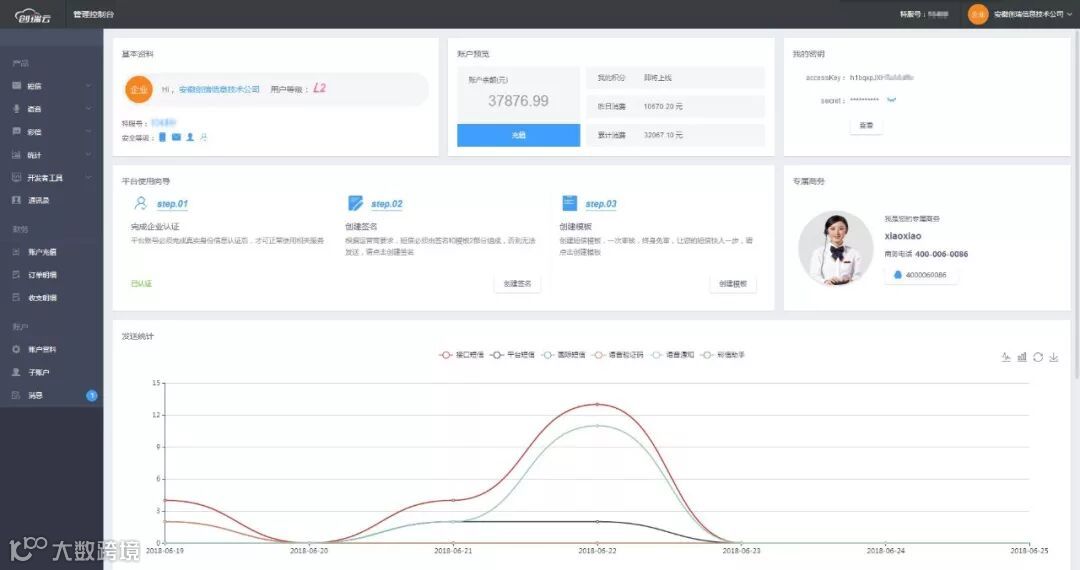Click the chart refresh/restore icon
The height and width of the screenshot is (570, 1080).
(1037, 357)
